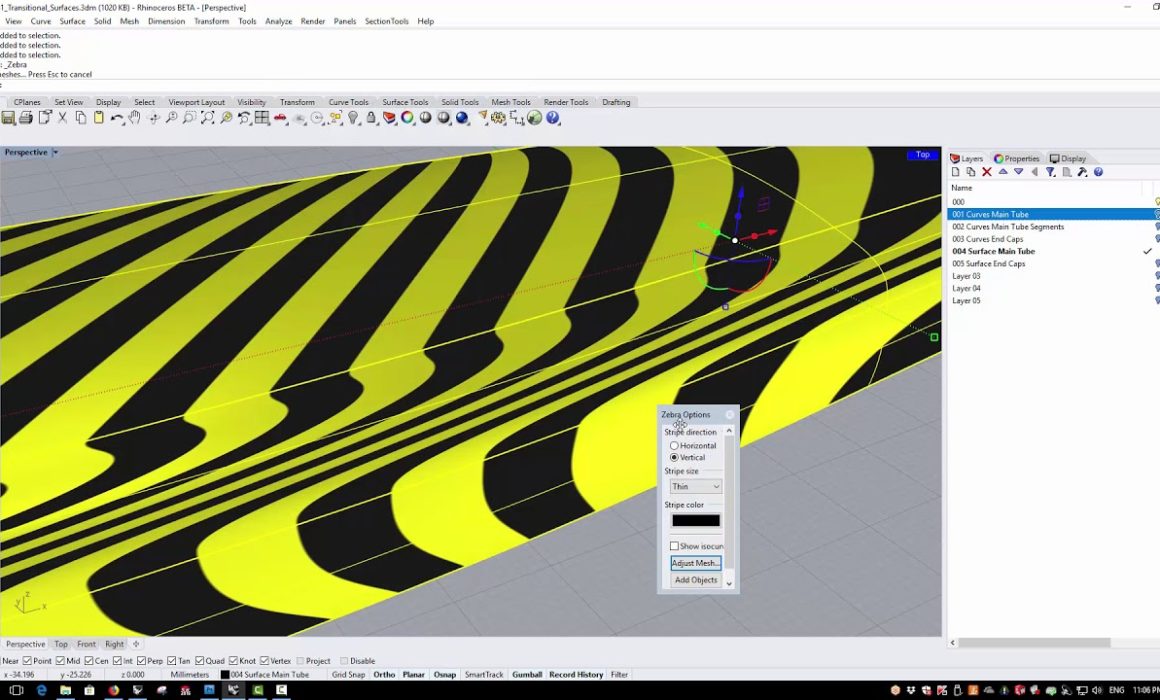Toggle Gumball in status bar
The height and width of the screenshot is (700, 1160).
527,675
